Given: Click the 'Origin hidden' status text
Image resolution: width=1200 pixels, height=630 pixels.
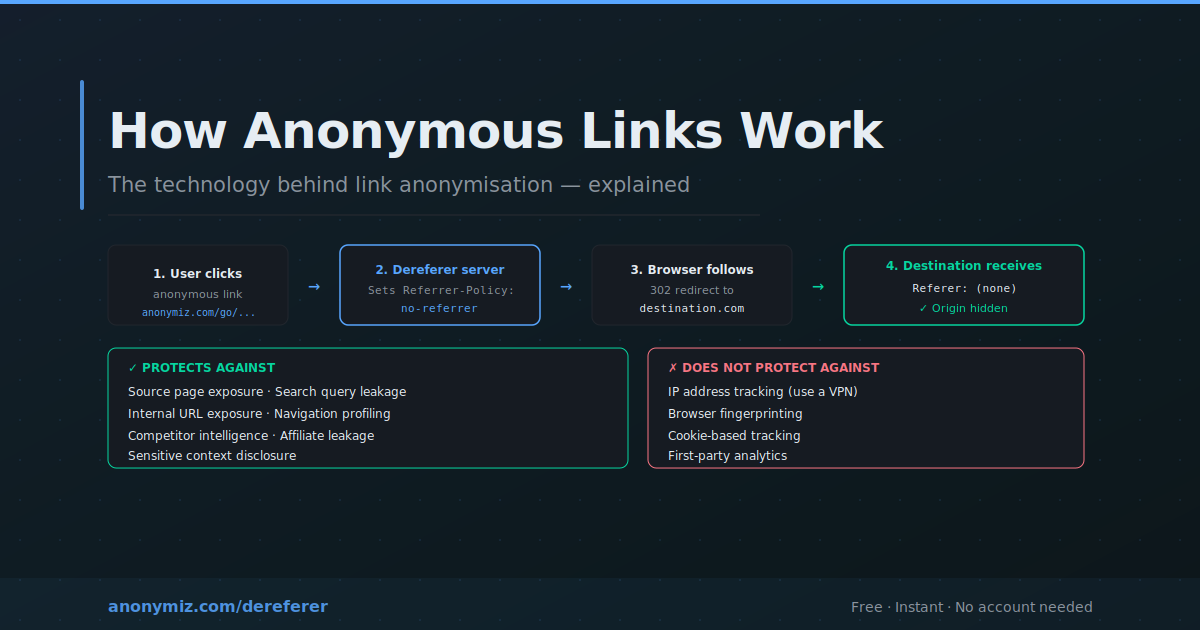Looking at the screenshot, I should coord(964,309).
